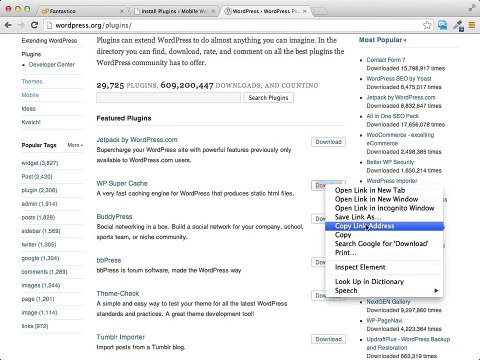Image resolution: width=480 pixels, height=360 pixels.
Task: Open the bbPress plugin link
Action: pyautogui.click(x=109, y=260)
